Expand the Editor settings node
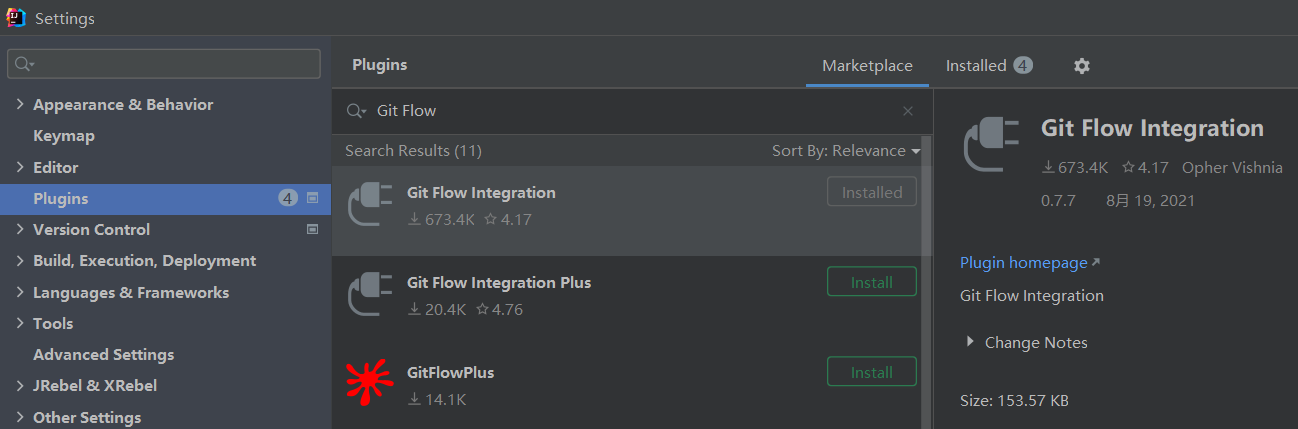 (20, 168)
